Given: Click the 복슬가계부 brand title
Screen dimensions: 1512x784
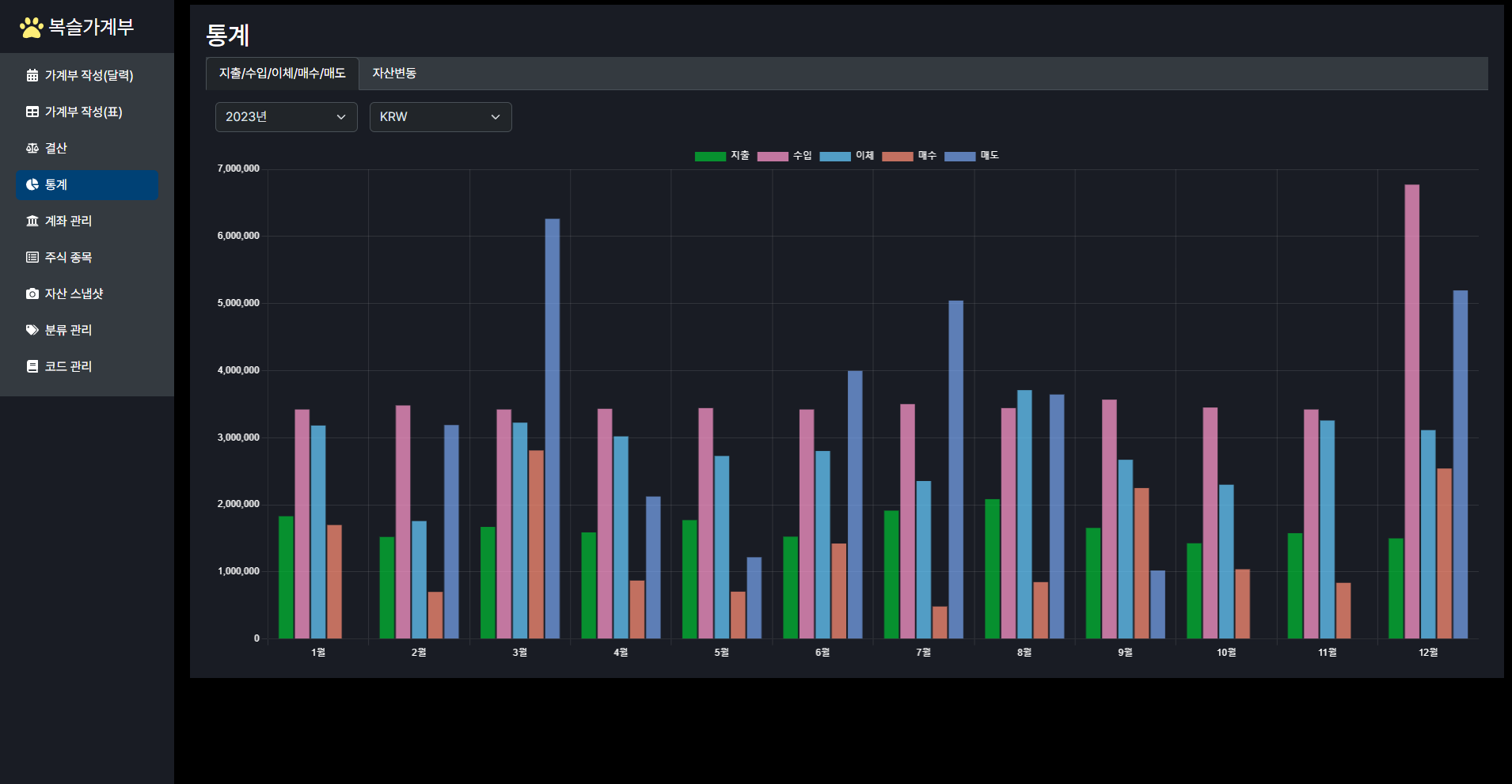Looking at the screenshot, I should pyautogui.click(x=91, y=27).
